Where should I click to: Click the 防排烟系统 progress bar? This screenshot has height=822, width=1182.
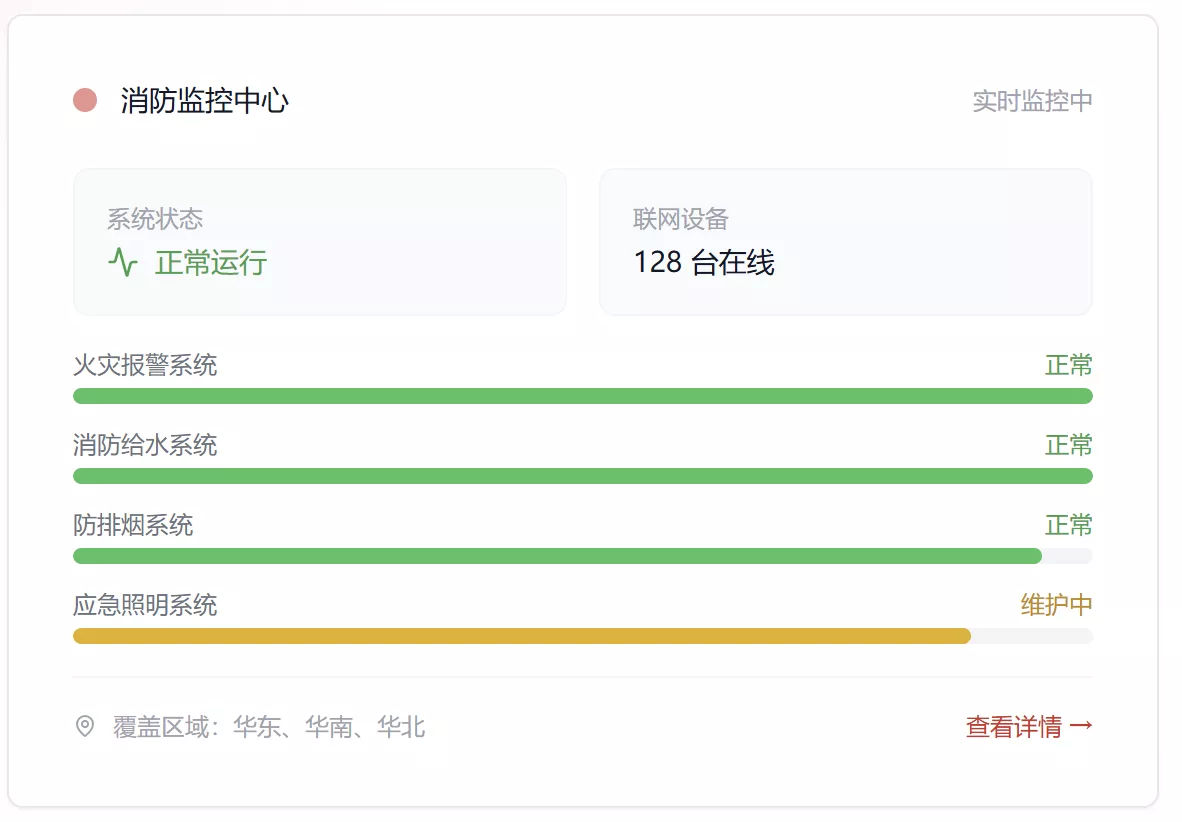(x=583, y=556)
